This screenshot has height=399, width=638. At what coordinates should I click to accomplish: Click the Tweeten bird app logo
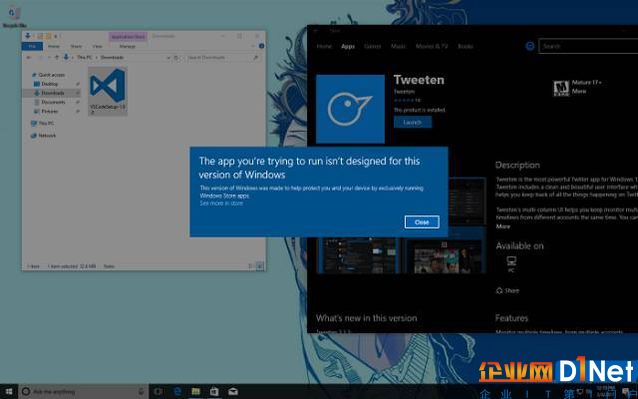(350, 109)
